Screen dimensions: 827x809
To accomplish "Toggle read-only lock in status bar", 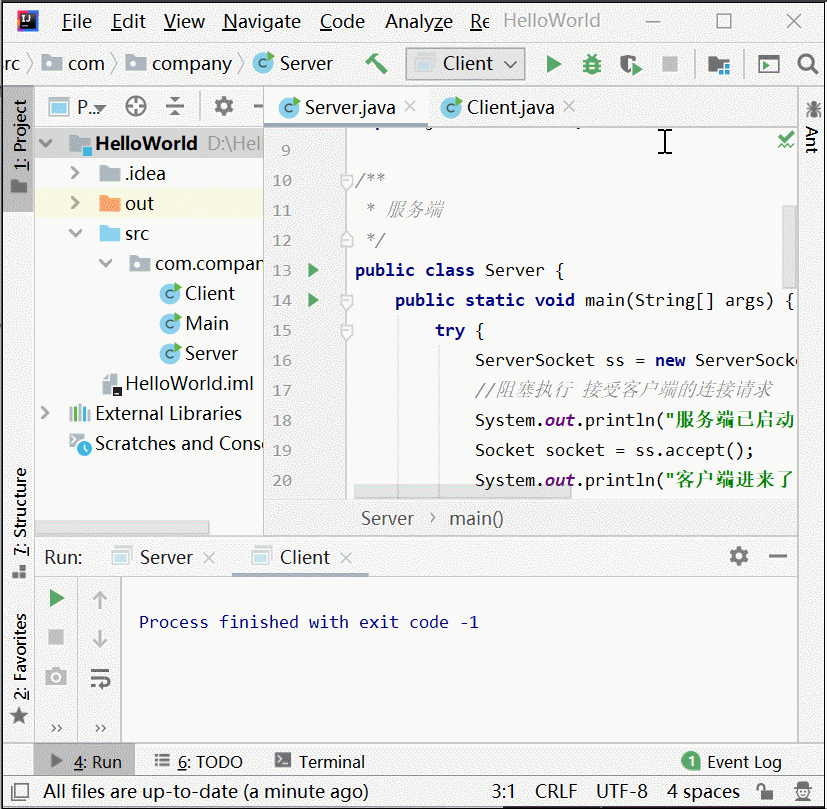I will pos(764,791).
